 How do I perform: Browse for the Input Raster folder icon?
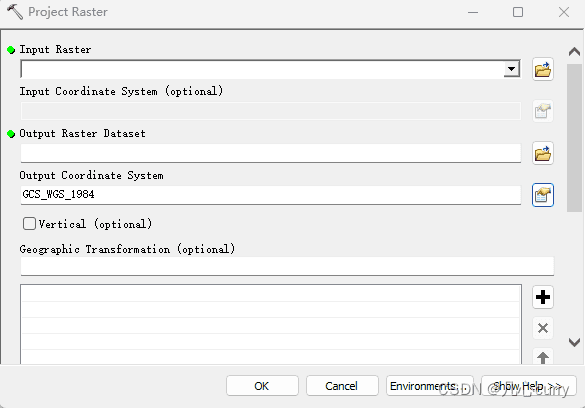(542, 69)
